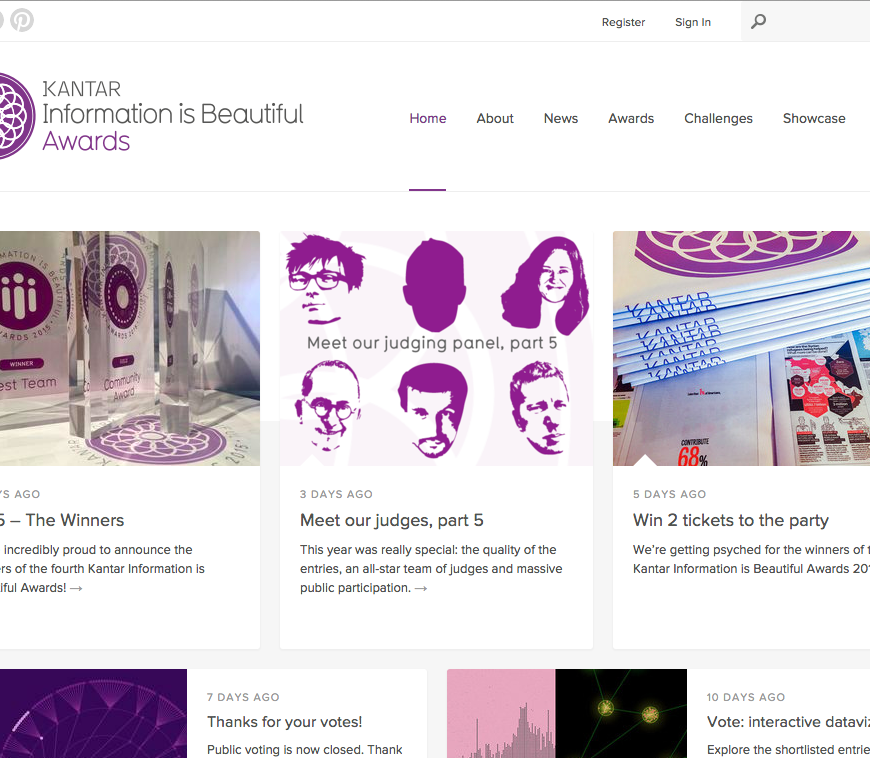Open 'Vote: interactive dataviz' article title

click(x=788, y=722)
